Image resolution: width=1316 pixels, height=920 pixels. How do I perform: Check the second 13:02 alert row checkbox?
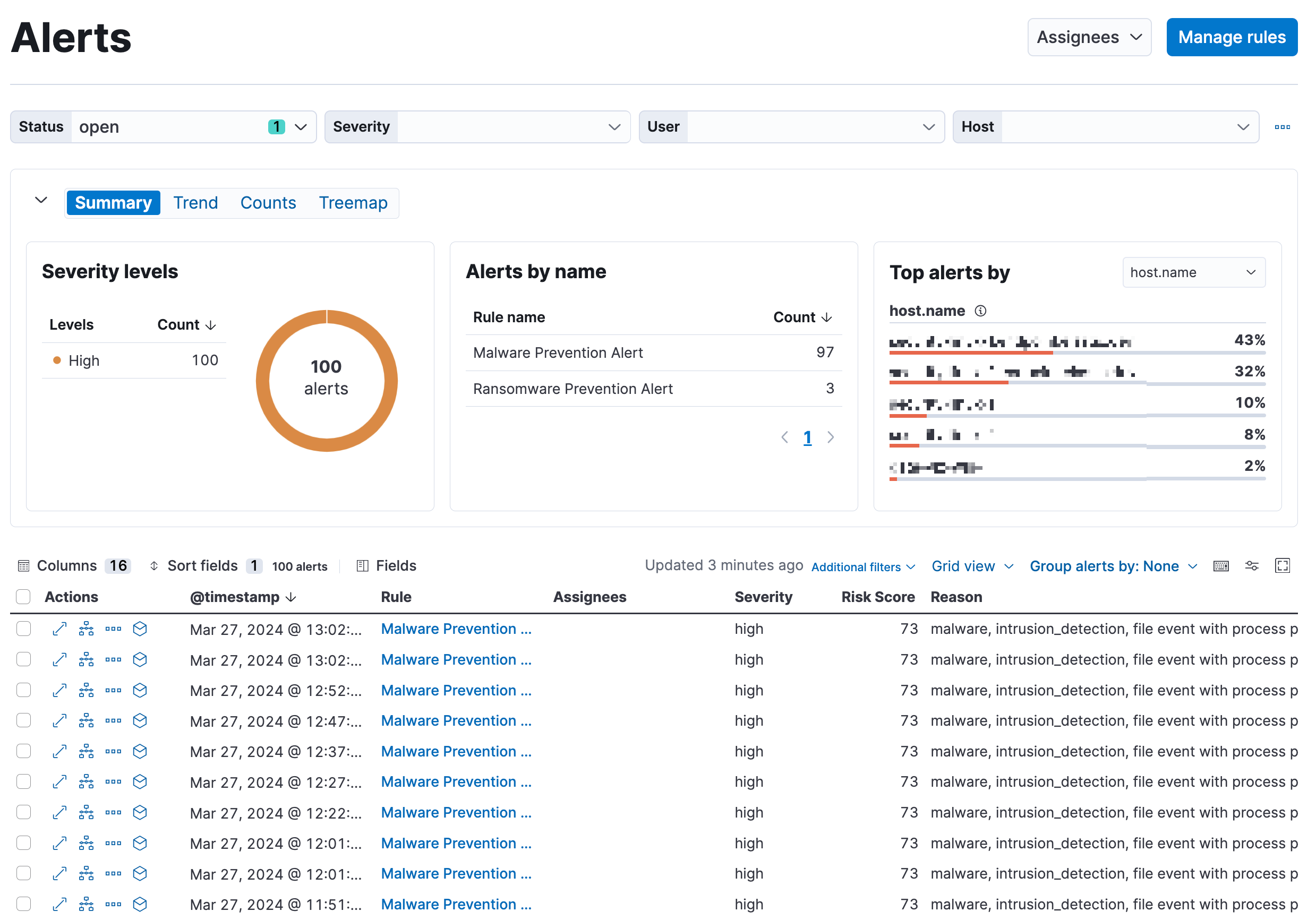(23, 660)
